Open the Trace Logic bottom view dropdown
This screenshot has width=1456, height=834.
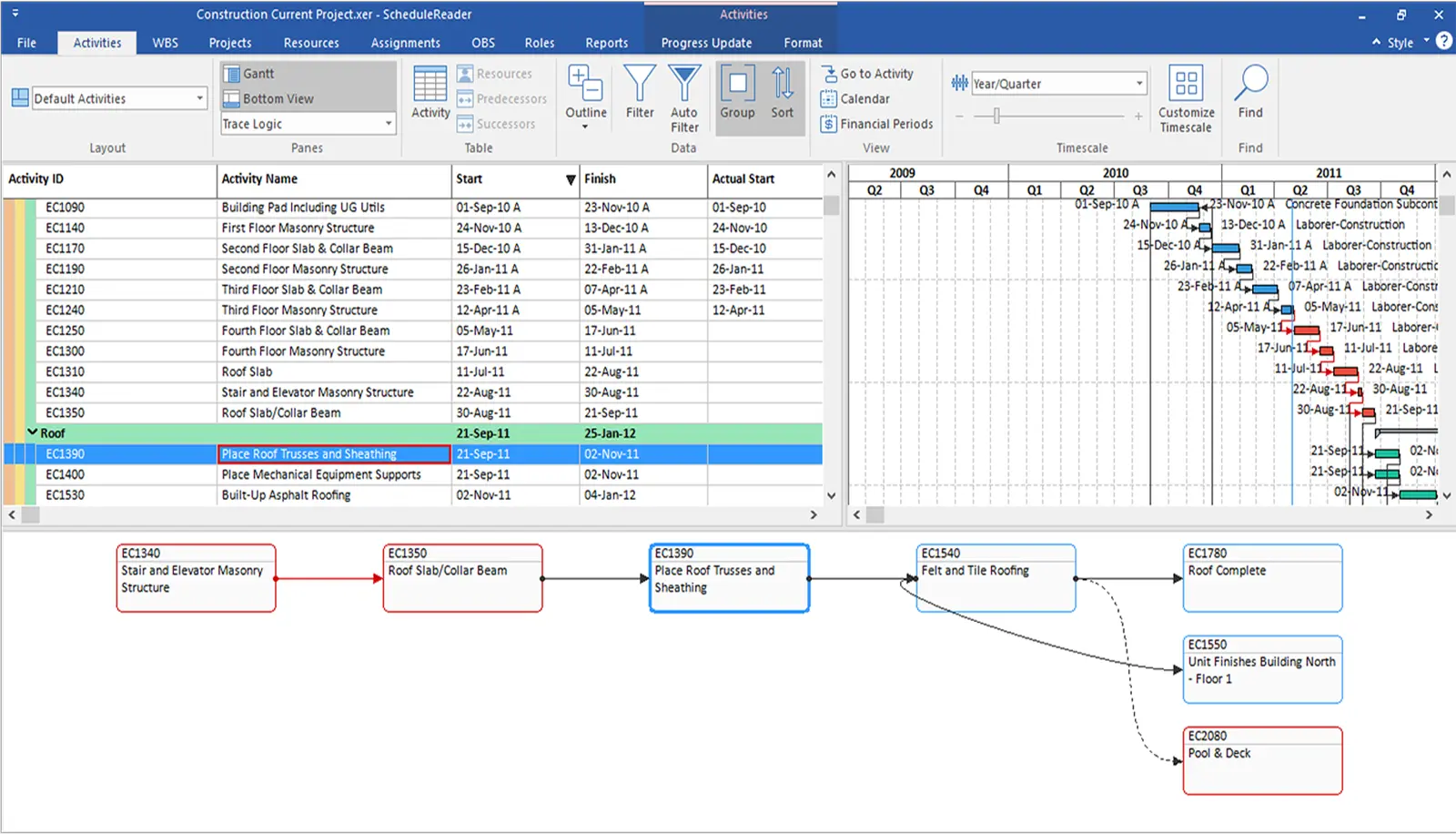(x=389, y=124)
